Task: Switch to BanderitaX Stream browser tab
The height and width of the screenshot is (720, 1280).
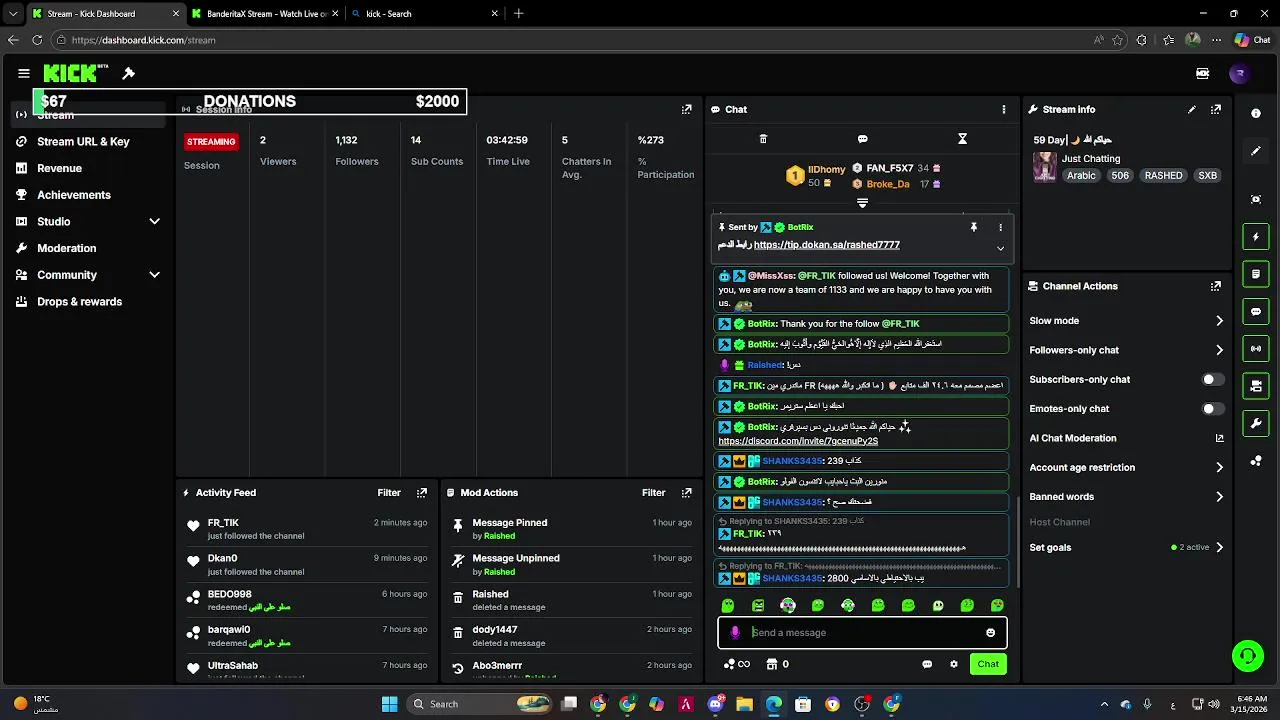Action: (x=266, y=14)
